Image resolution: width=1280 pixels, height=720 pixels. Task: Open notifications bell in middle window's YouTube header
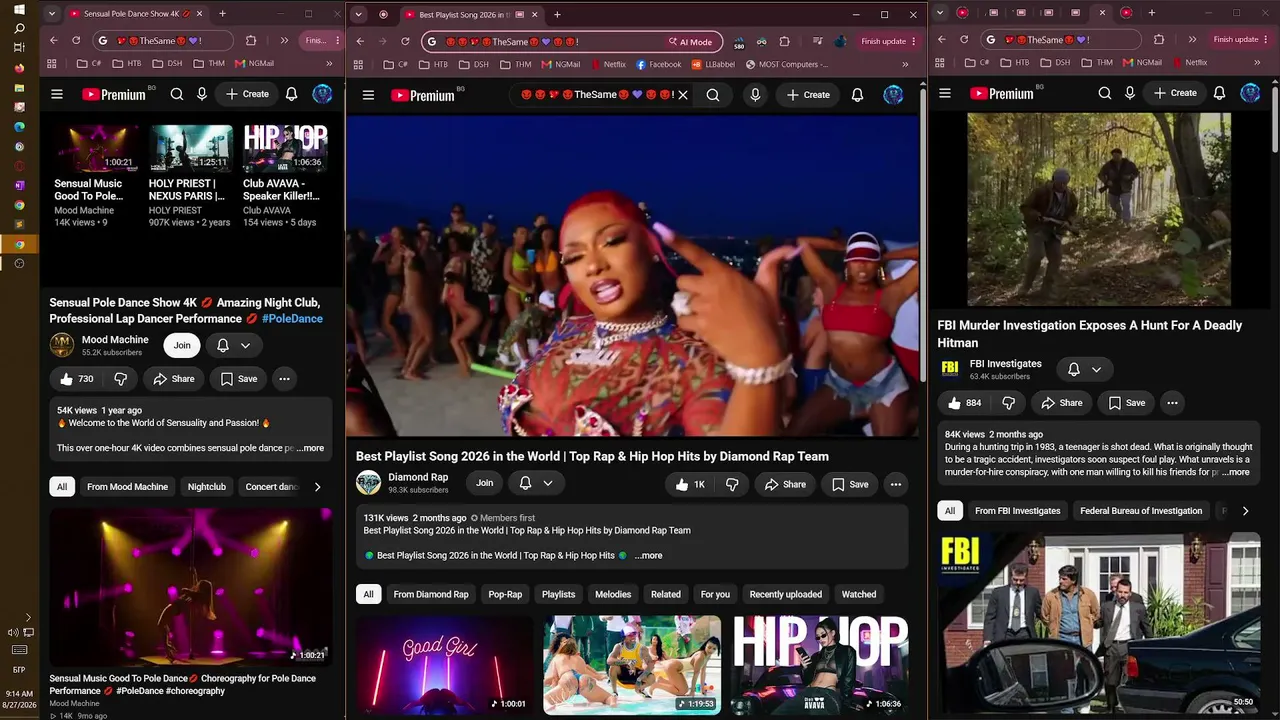point(857,95)
